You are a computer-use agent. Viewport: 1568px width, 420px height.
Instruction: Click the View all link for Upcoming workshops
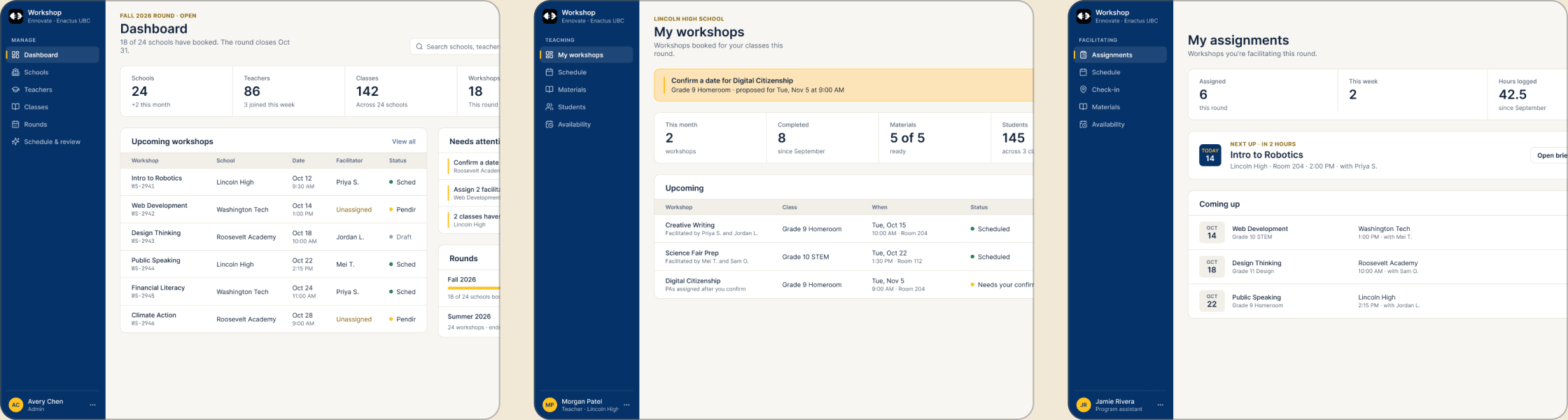point(403,141)
